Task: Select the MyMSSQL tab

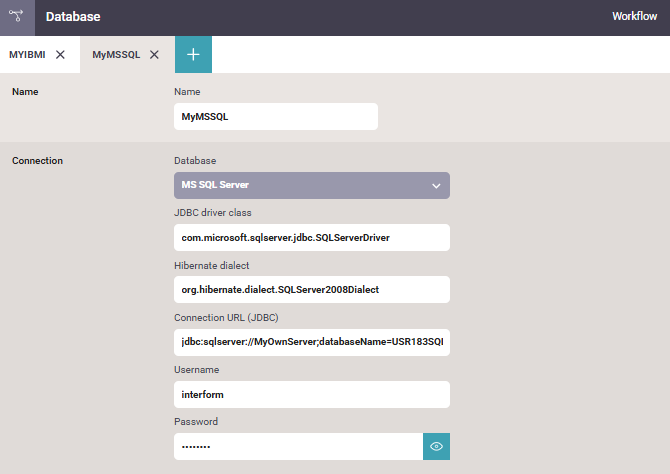Action: point(115,55)
